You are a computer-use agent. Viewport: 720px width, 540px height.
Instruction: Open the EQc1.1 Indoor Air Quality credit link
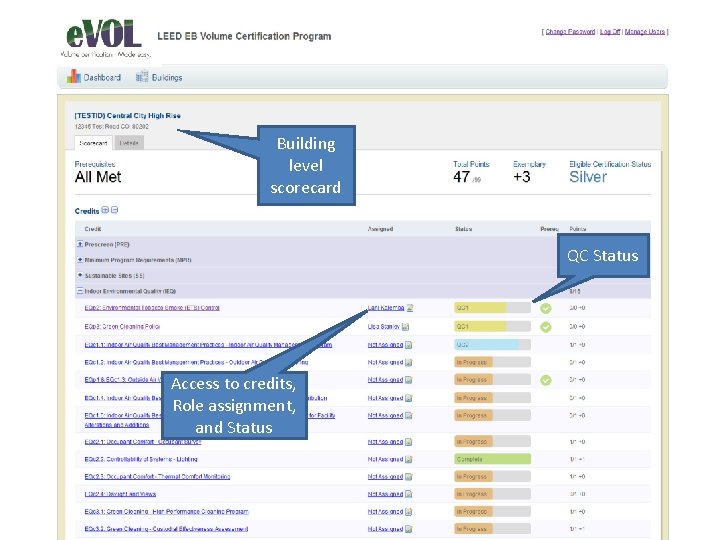click(x=208, y=344)
